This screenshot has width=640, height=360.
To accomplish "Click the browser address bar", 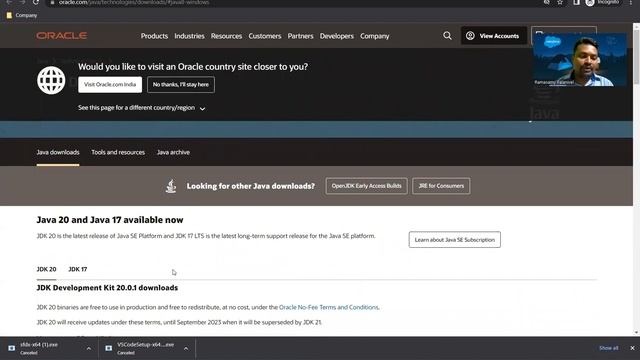I will 294,2.
